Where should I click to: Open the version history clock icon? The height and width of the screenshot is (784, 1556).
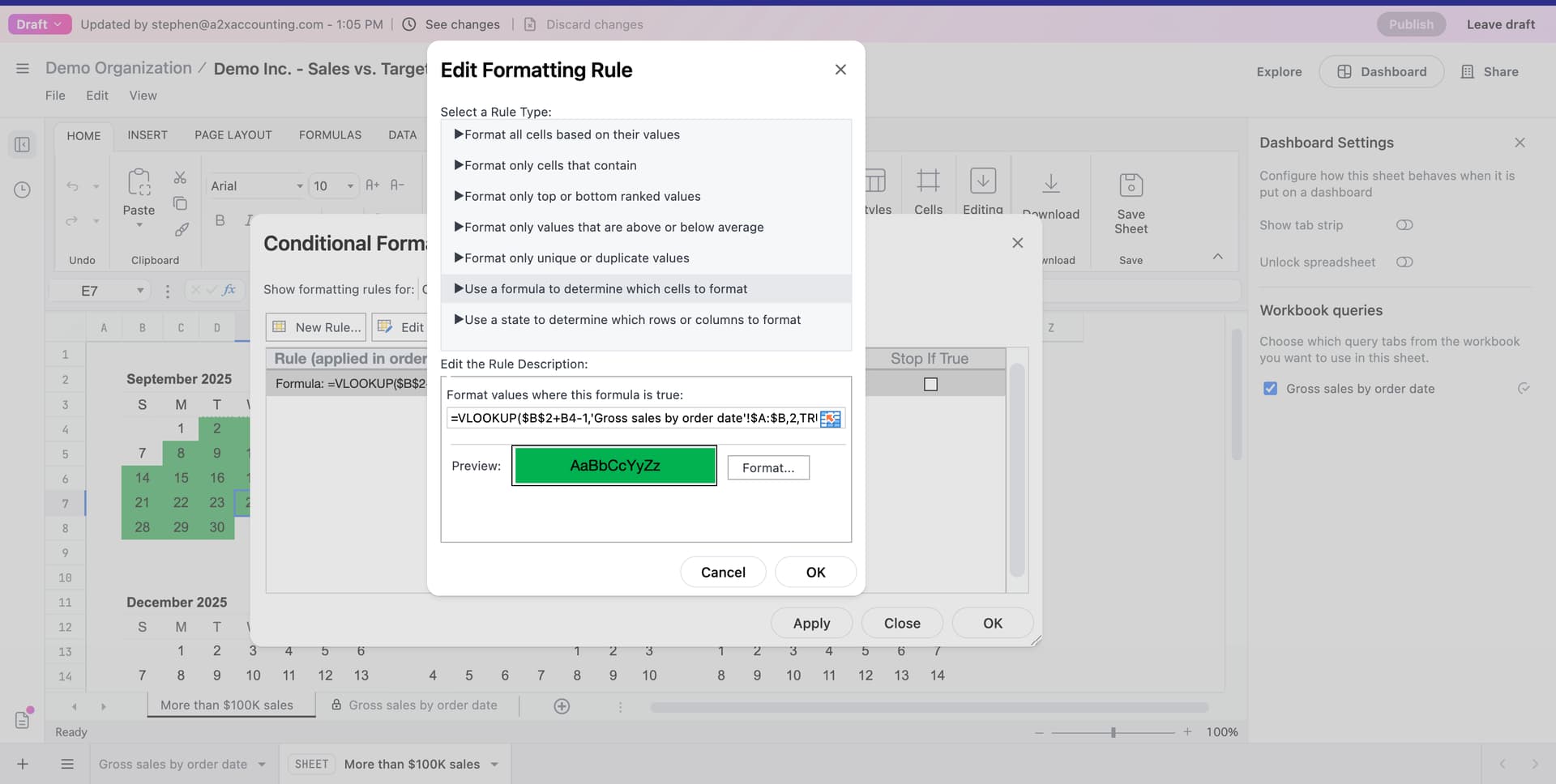pos(22,190)
